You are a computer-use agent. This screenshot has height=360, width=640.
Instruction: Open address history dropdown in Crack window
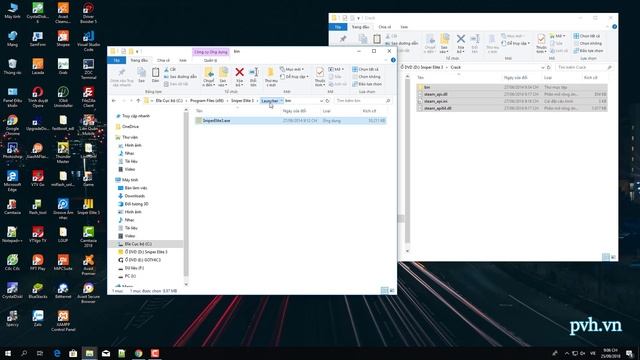(543, 67)
